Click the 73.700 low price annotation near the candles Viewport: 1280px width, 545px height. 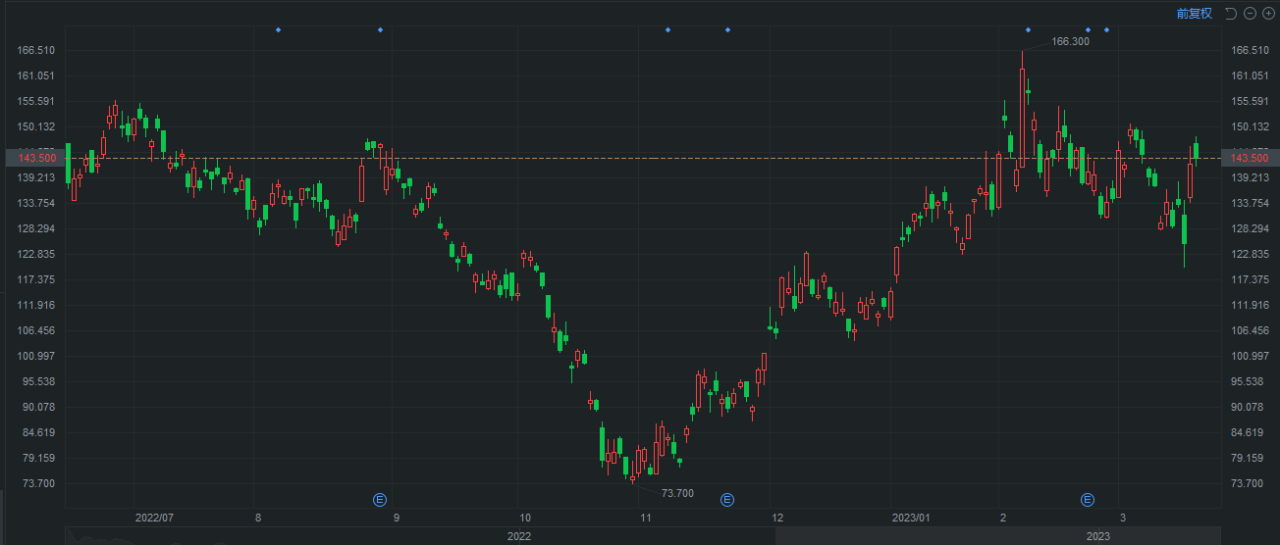(677, 493)
